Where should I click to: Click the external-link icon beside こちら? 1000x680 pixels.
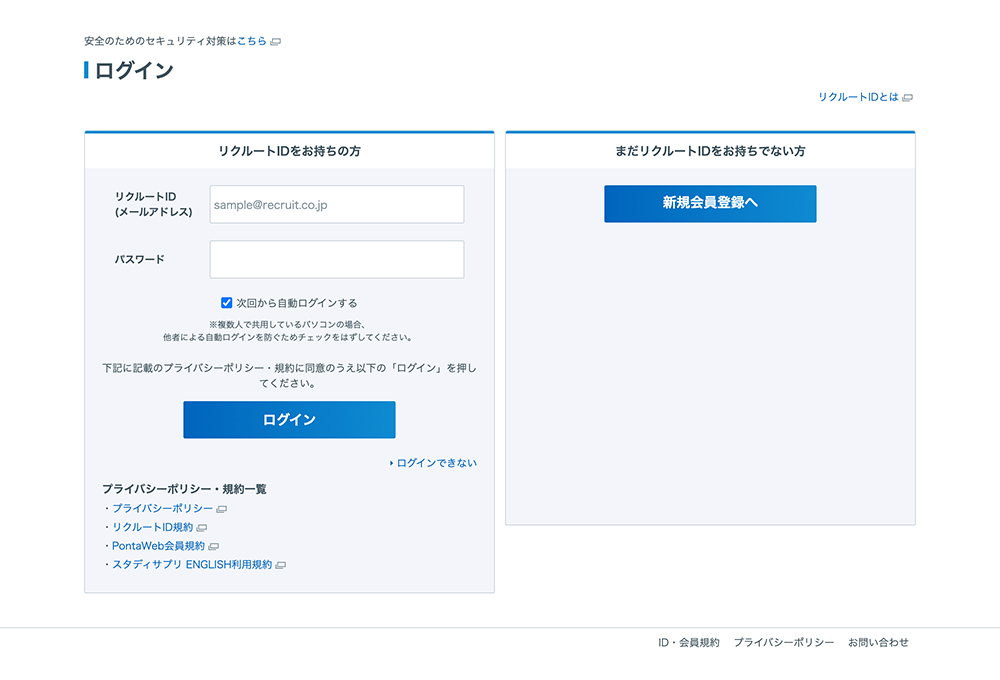pyautogui.click(x=276, y=42)
